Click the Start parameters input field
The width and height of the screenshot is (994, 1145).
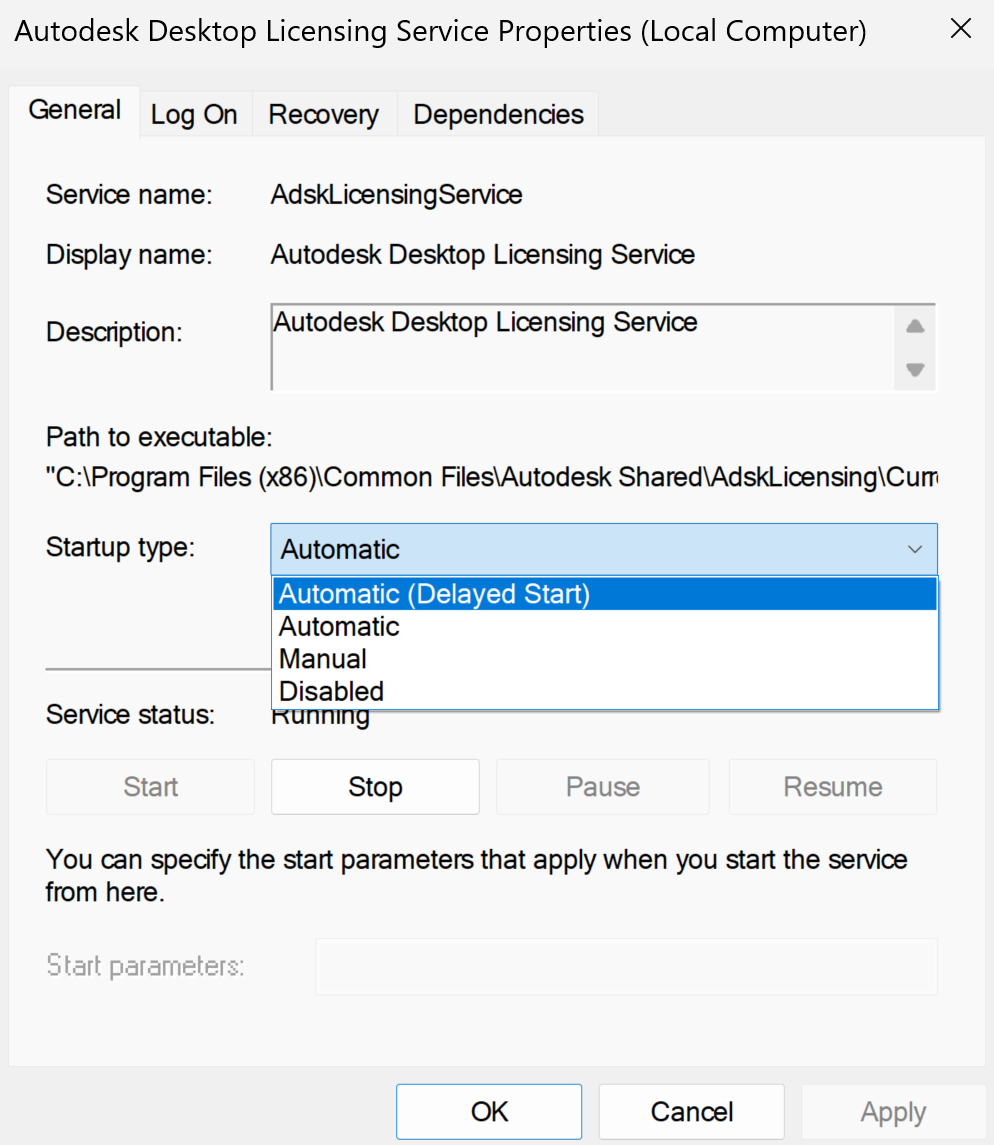pyautogui.click(x=626, y=966)
